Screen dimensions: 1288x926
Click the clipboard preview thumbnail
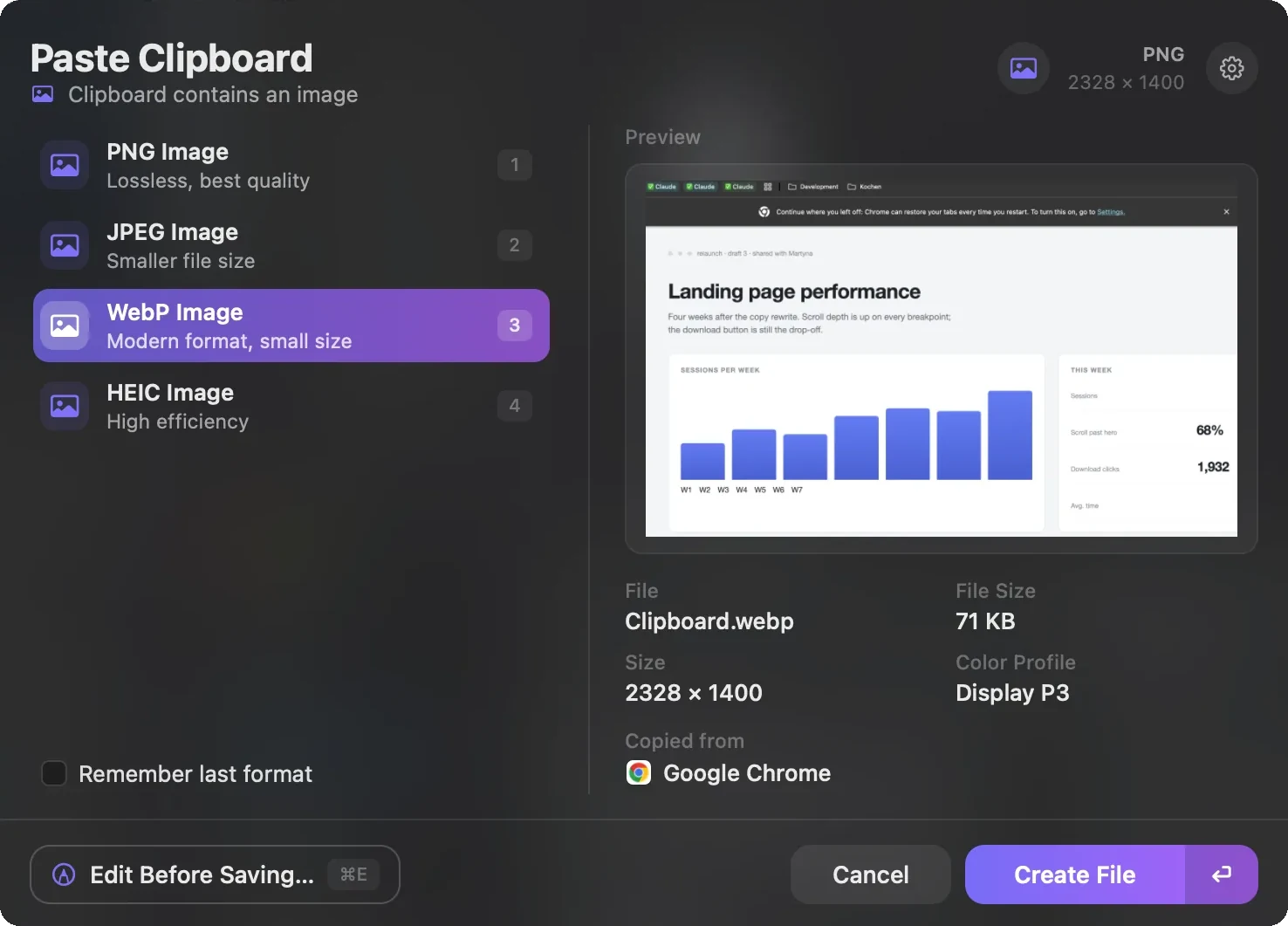pyautogui.click(x=942, y=359)
